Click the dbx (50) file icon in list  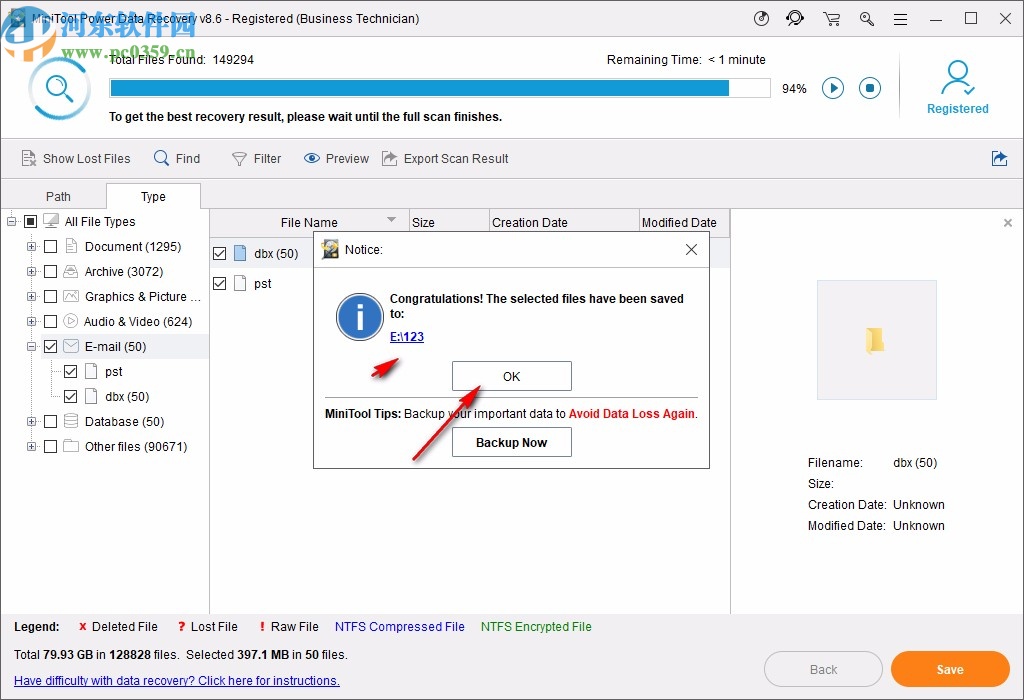click(240, 253)
